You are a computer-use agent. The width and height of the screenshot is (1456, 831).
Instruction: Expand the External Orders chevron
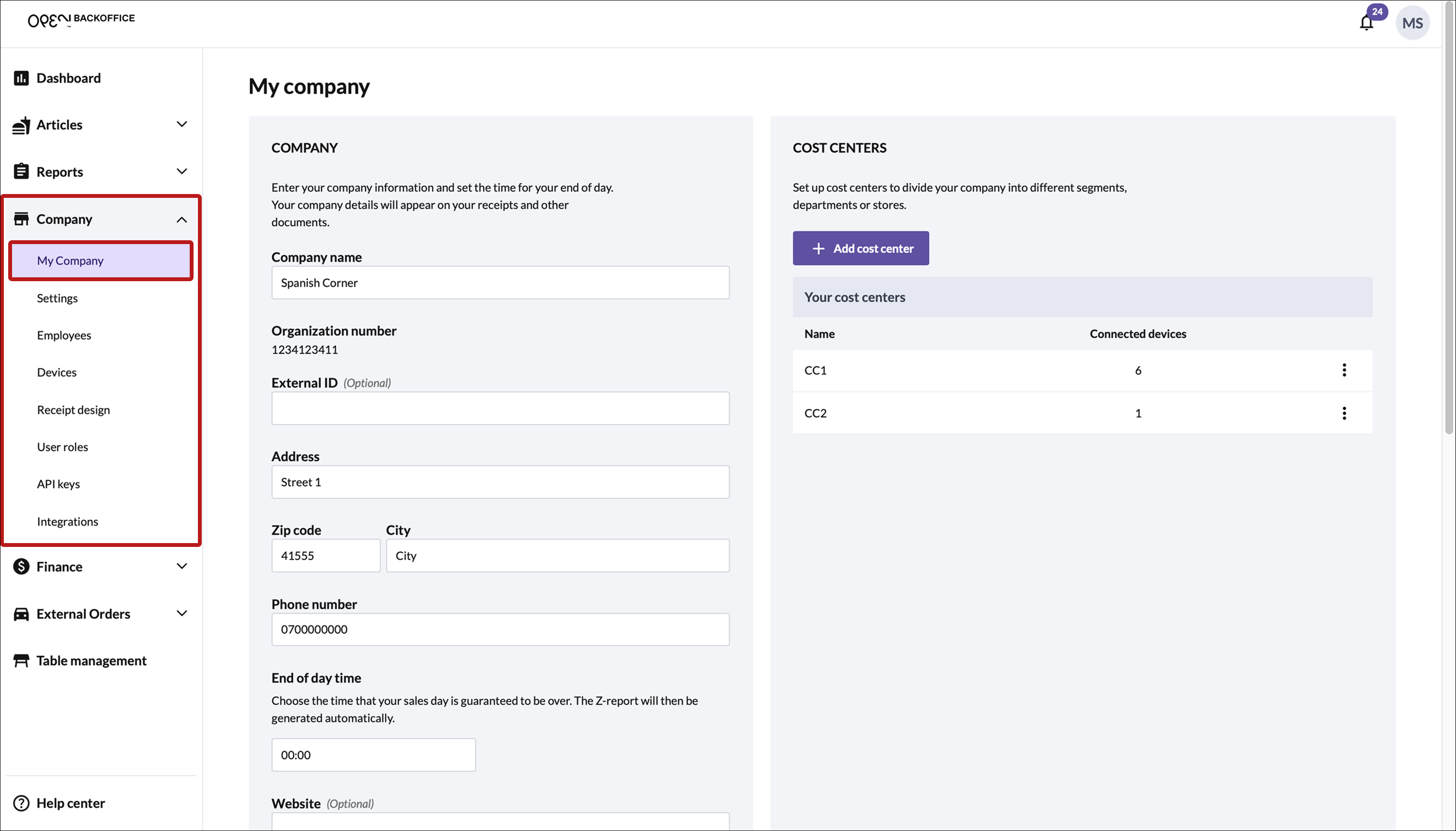point(182,613)
